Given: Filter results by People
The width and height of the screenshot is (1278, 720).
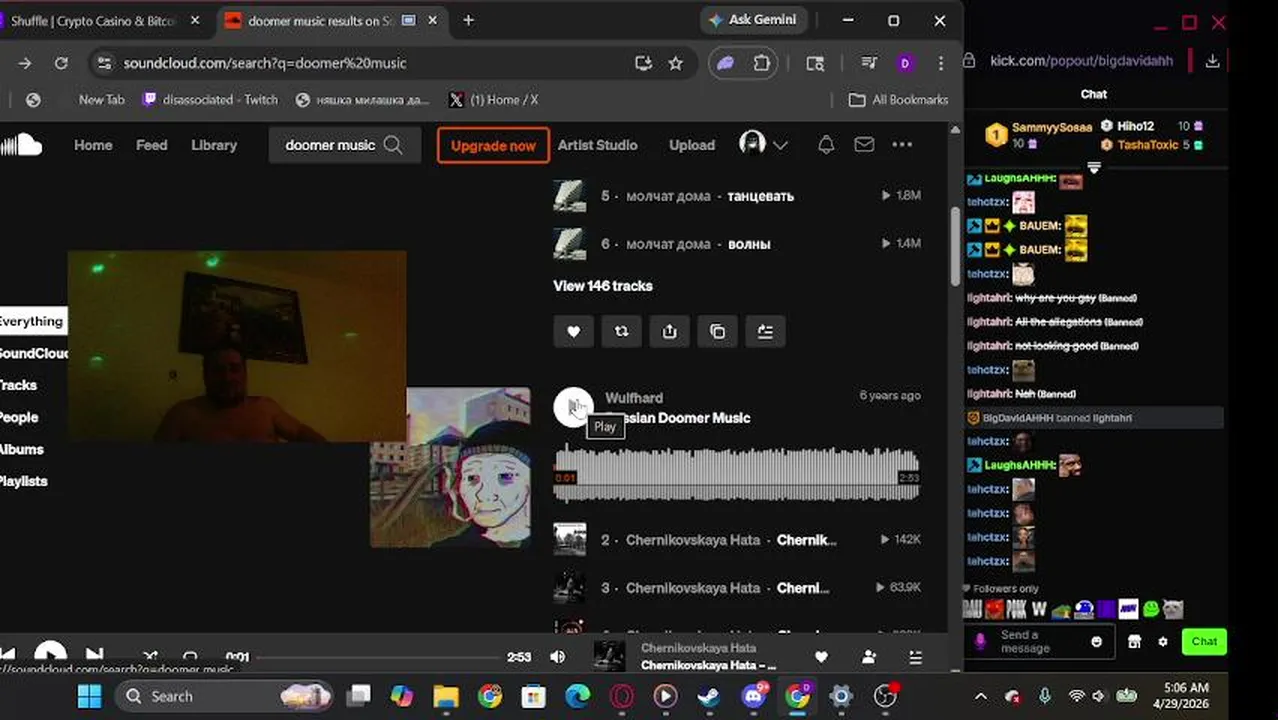Looking at the screenshot, I should pos(19,417).
